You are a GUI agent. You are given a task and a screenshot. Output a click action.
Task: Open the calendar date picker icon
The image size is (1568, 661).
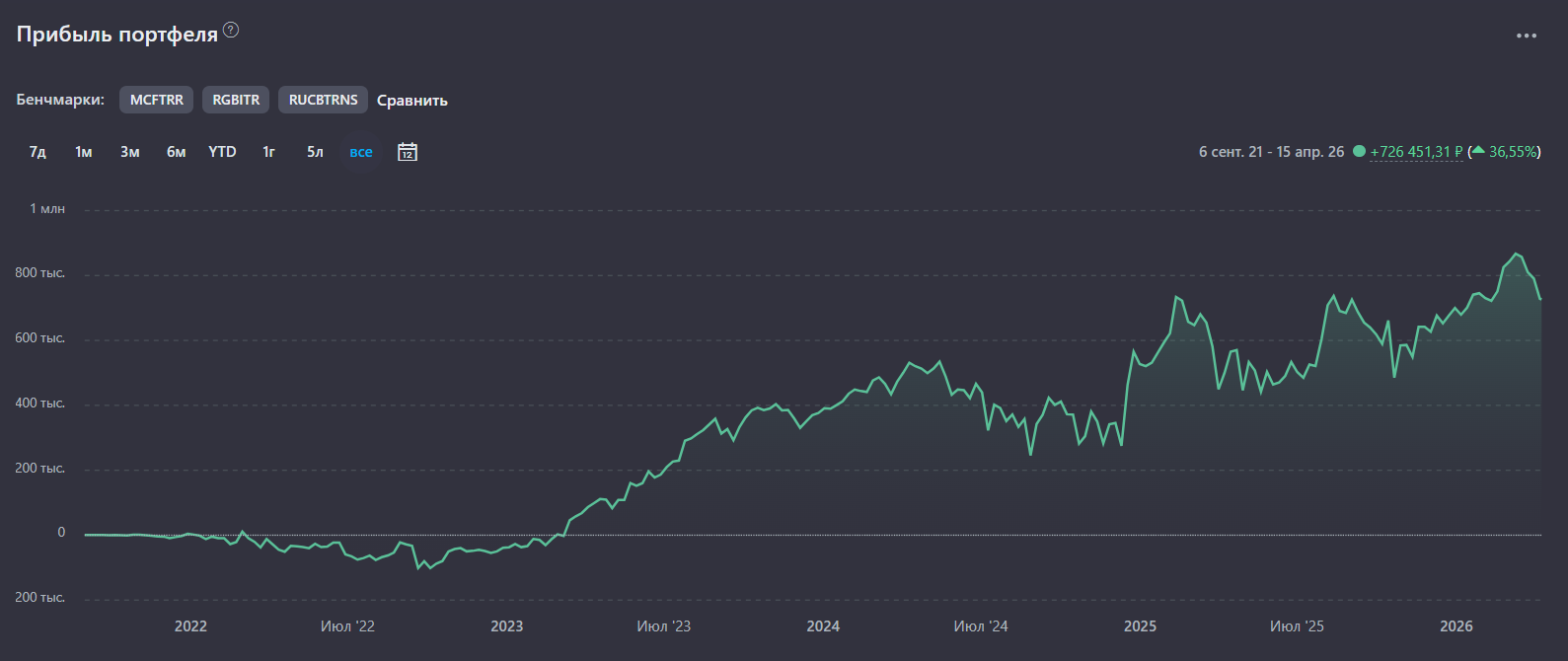tap(407, 152)
